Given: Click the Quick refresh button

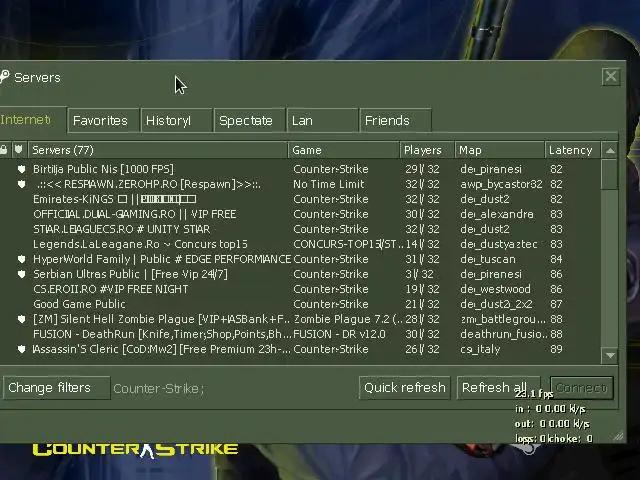Looking at the screenshot, I should click(404, 387).
